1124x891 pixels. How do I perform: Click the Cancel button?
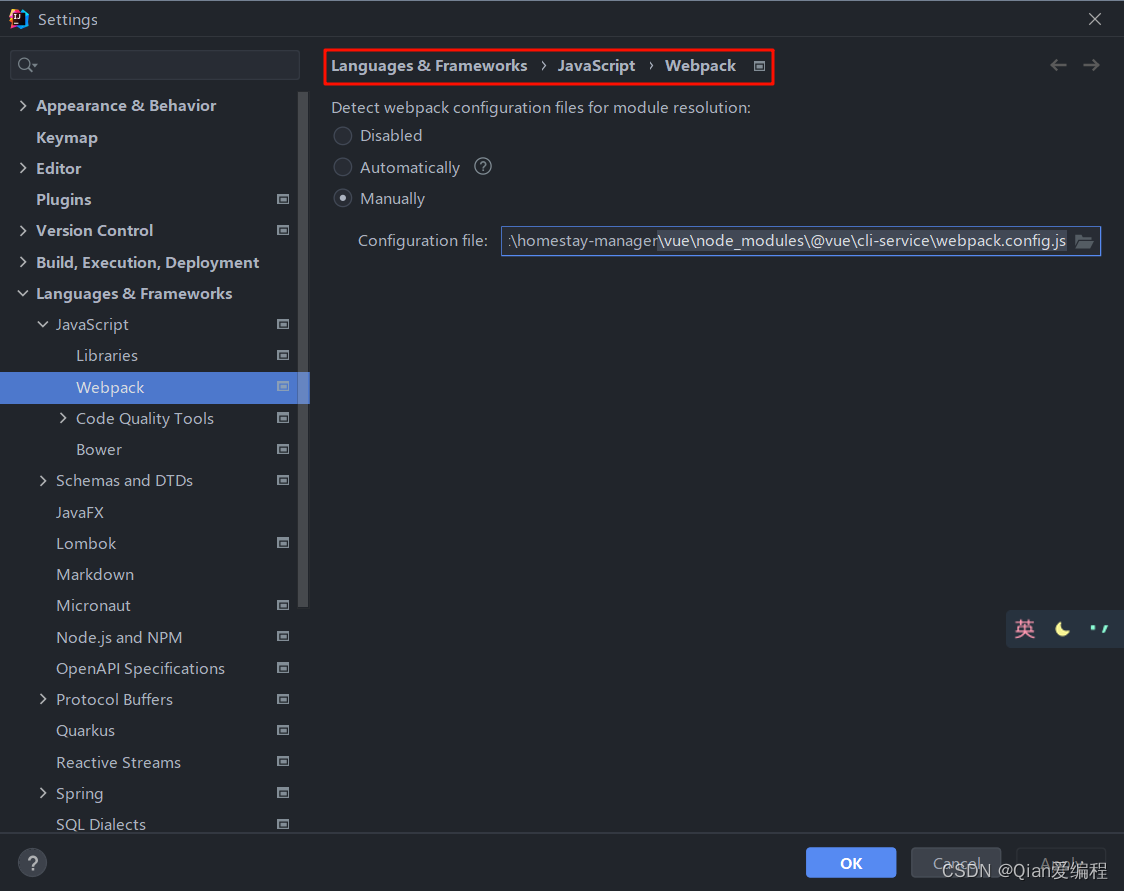coord(956,862)
